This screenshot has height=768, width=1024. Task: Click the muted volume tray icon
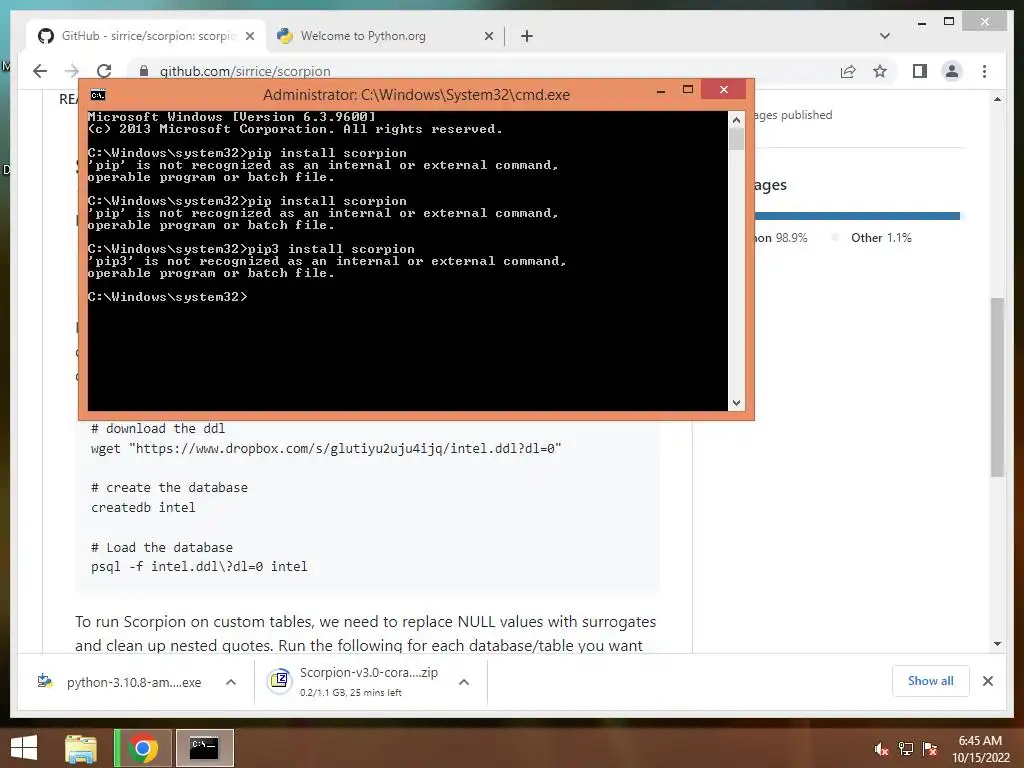coord(881,749)
